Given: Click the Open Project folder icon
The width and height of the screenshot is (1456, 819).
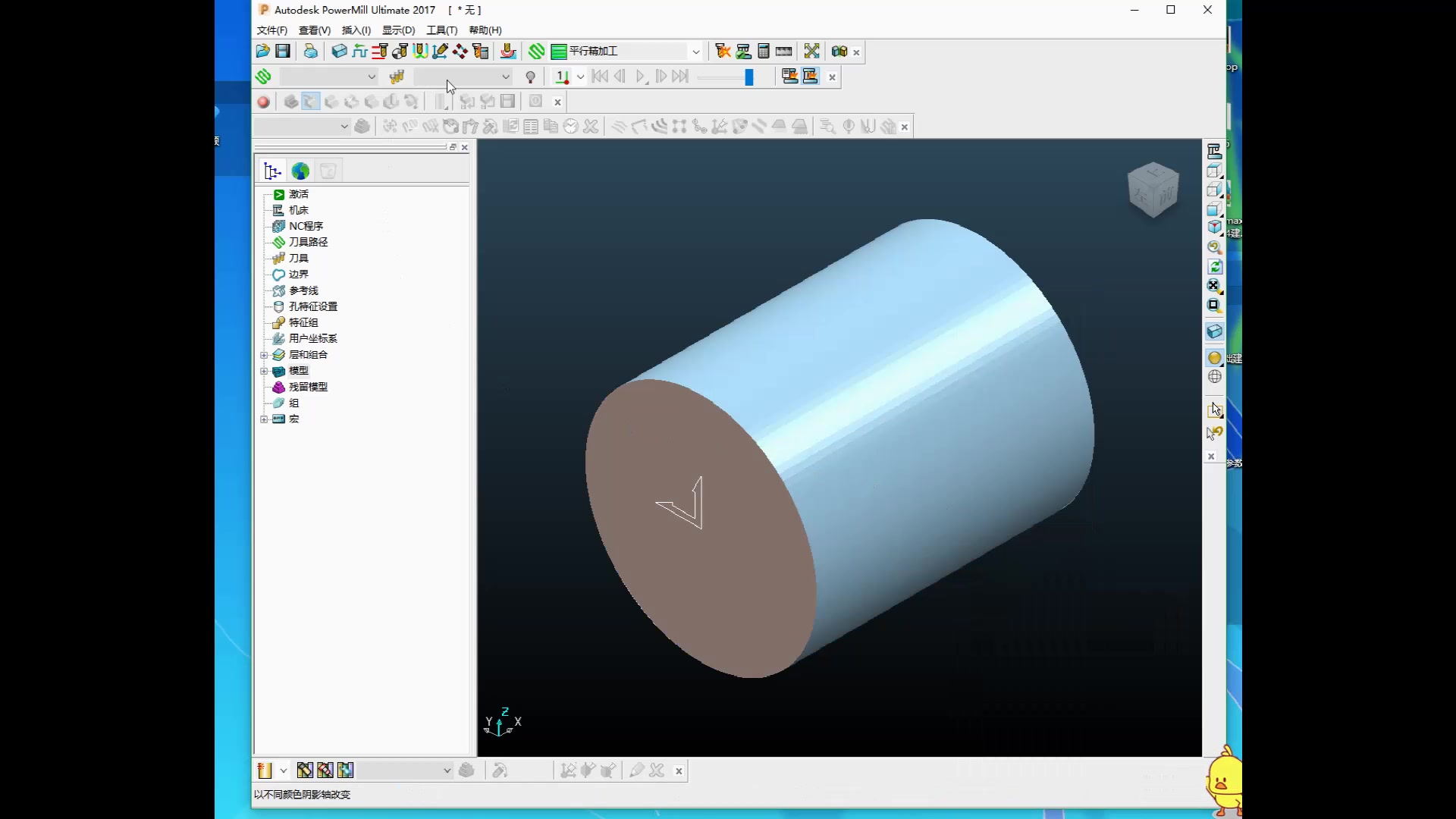Looking at the screenshot, I should 262,51.
